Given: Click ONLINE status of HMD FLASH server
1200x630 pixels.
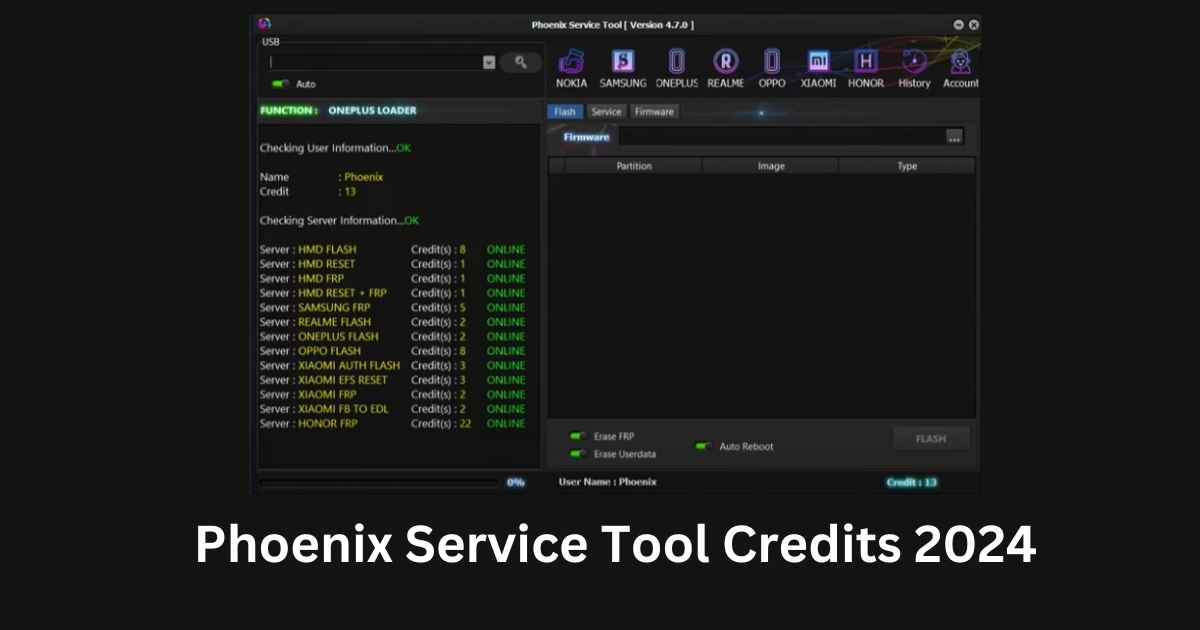Looking at the screenshot, I should coord(506,249).
